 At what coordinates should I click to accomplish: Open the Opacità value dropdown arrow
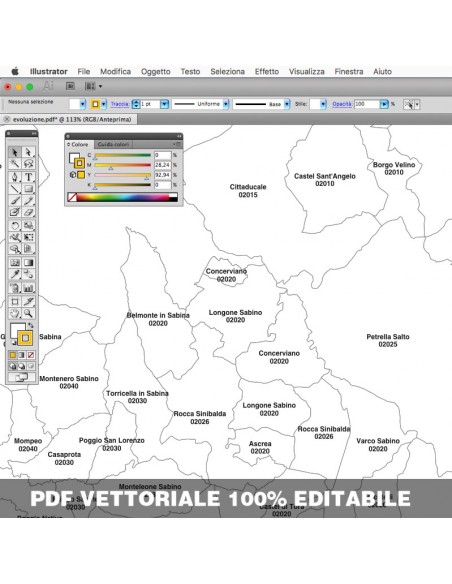(x=384, y=104)
